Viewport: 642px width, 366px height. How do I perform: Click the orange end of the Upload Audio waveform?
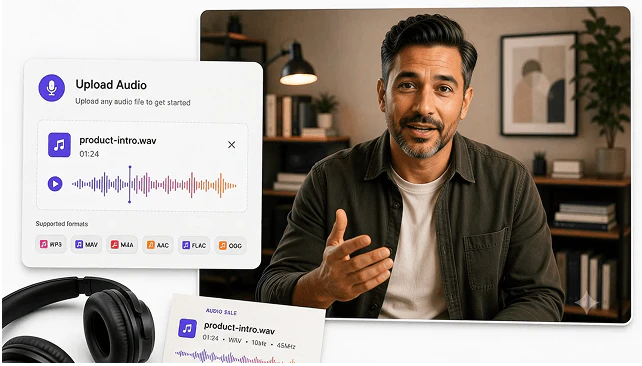[221, 185]
